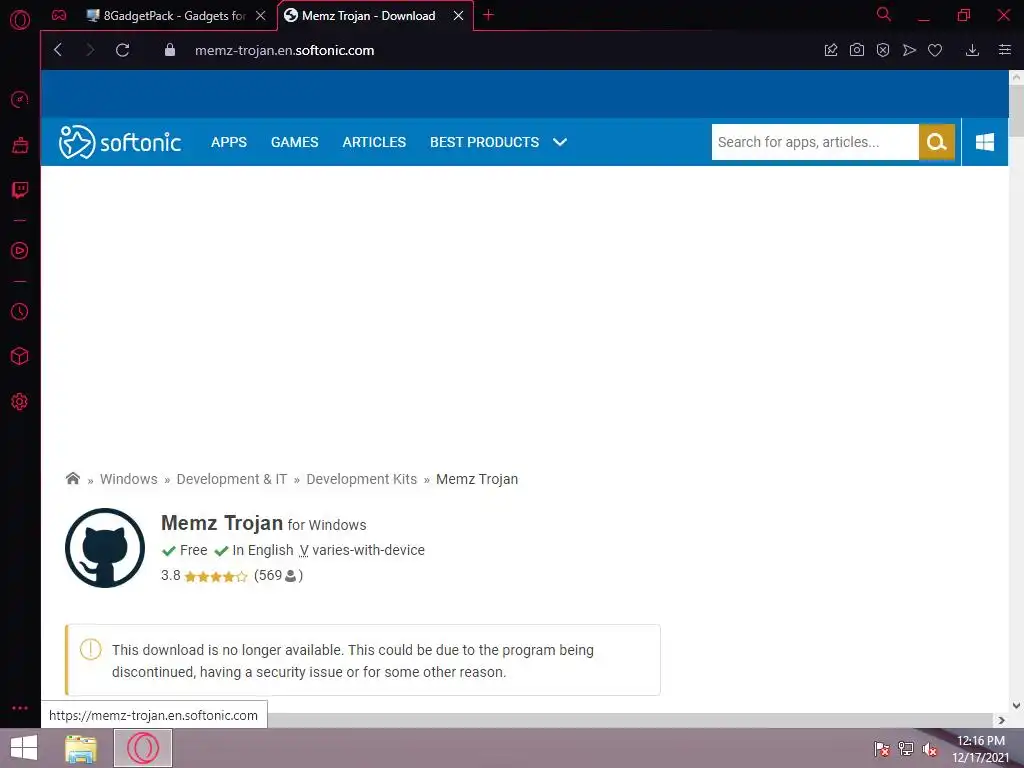This screenshot has height=768, width=1024.
Task: Click Opera GX taskbar button
Action: (x=143, y=748)
